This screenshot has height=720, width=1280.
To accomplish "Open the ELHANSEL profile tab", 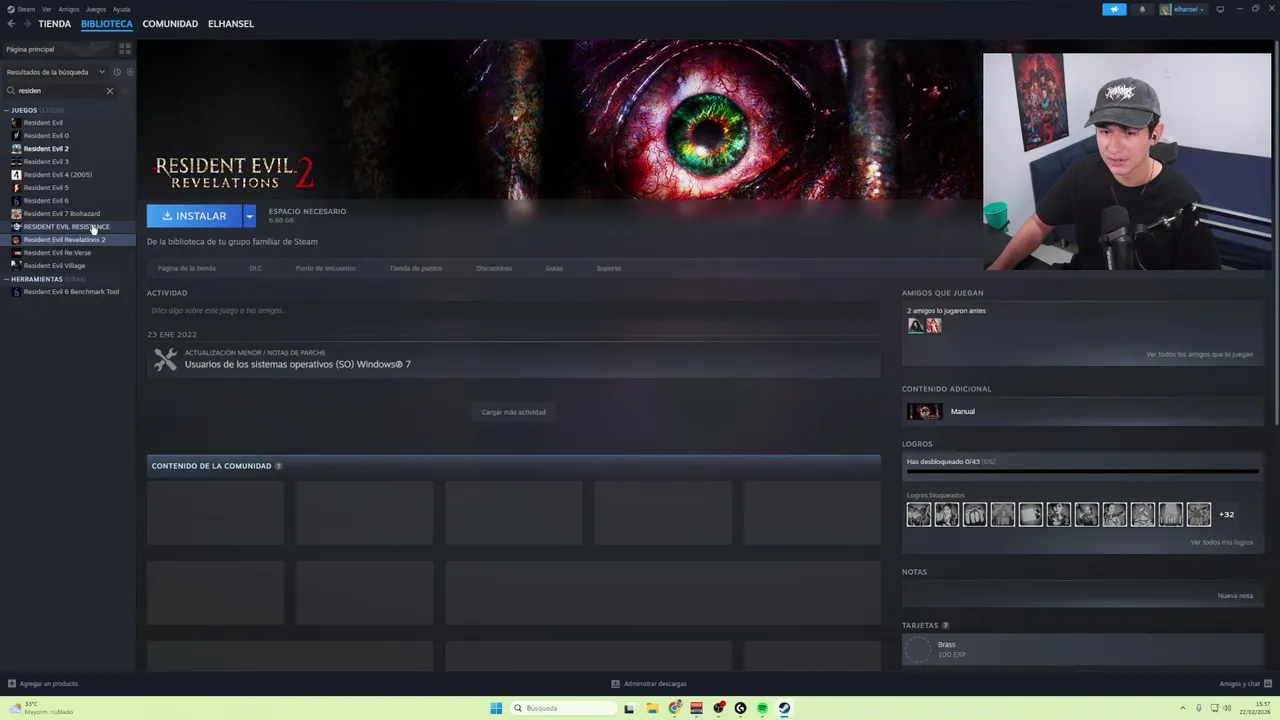I will click(231, 24).
